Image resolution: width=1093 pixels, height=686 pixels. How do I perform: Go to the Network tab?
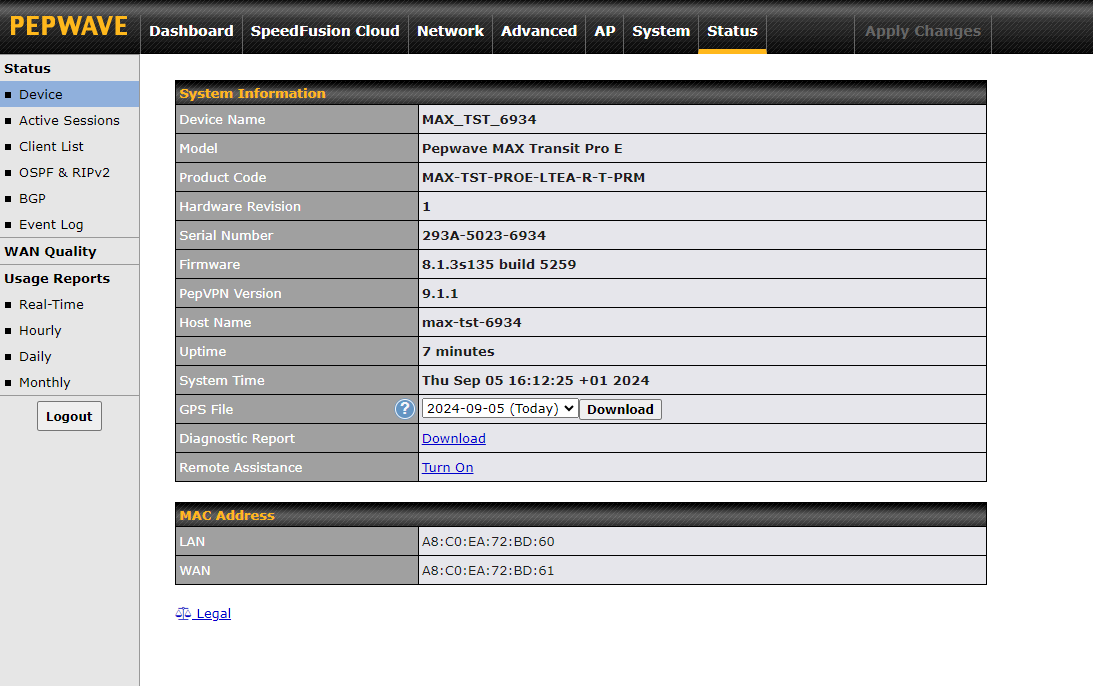point(450,31)
